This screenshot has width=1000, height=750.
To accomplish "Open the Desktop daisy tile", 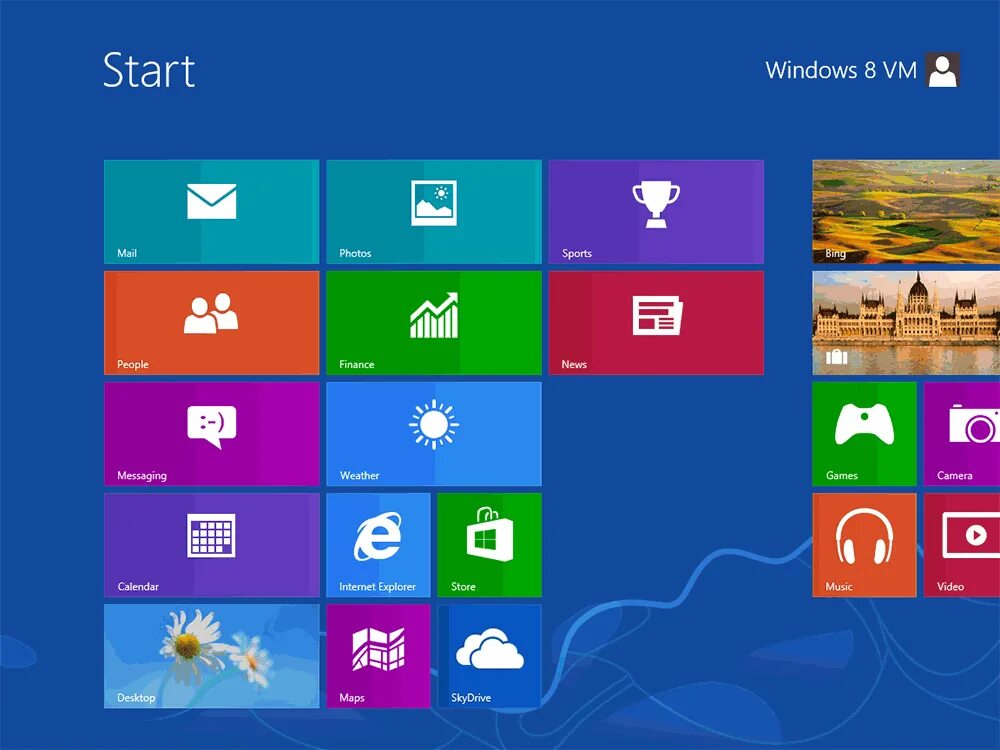I will click(211, 656).
